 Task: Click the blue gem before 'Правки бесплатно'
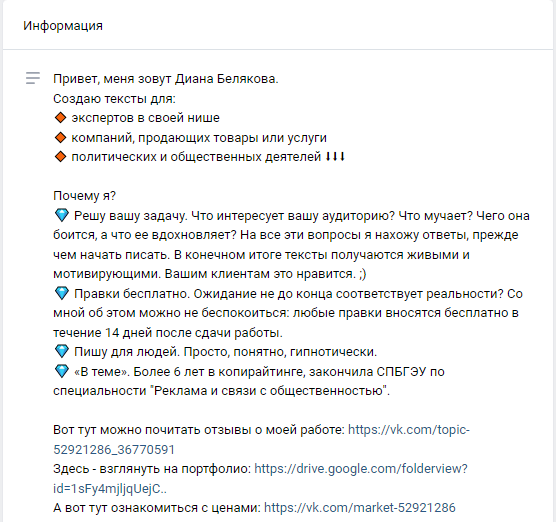click(x=62, y=294)
